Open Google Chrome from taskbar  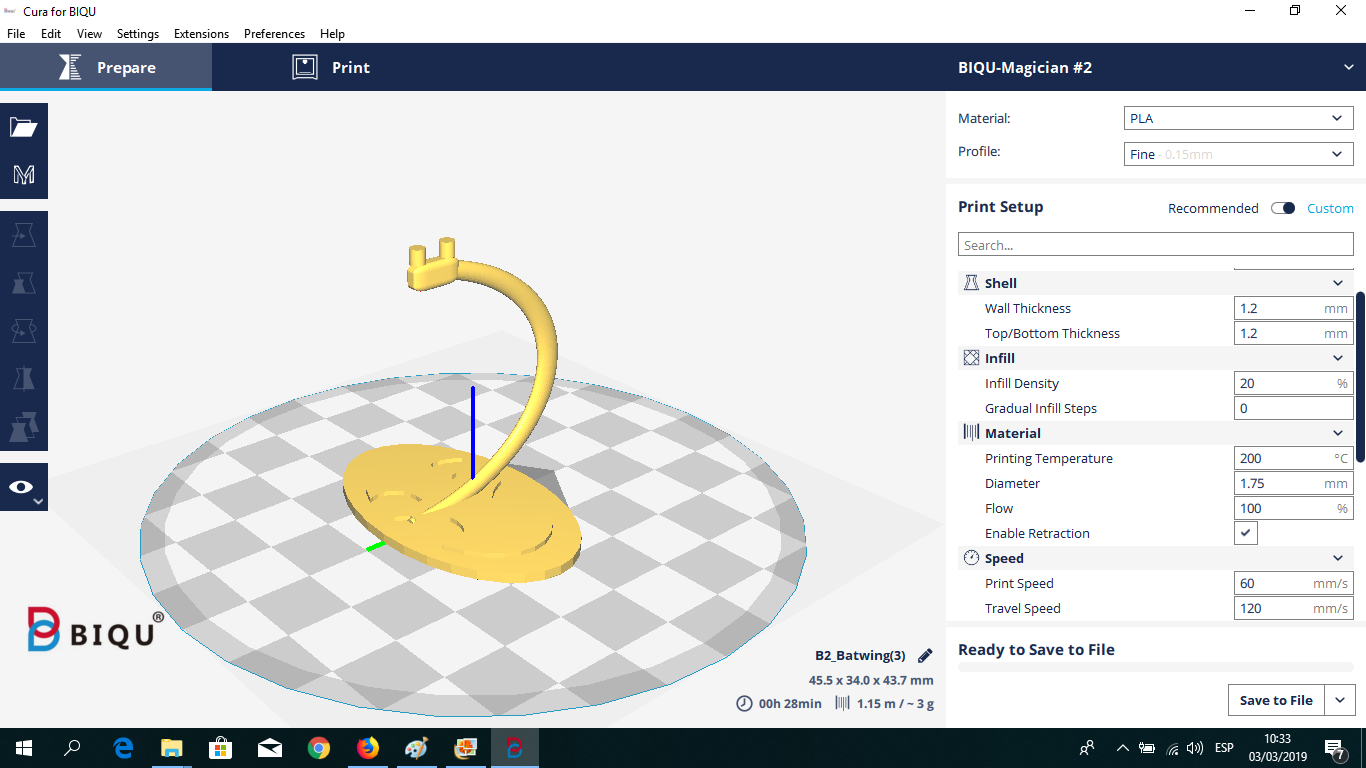point(319,748)
